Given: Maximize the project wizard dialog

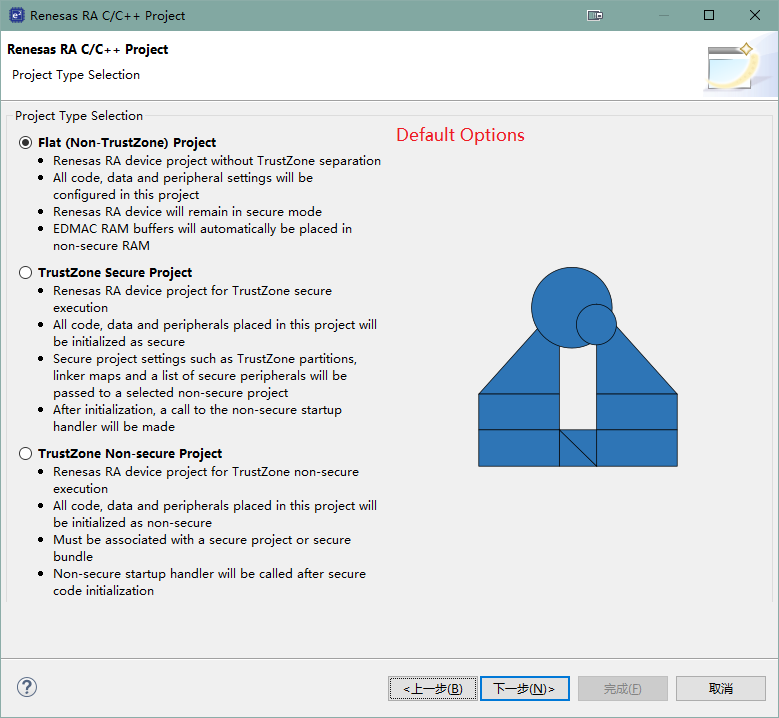Looking at the screenshot, I should [709, 16].
